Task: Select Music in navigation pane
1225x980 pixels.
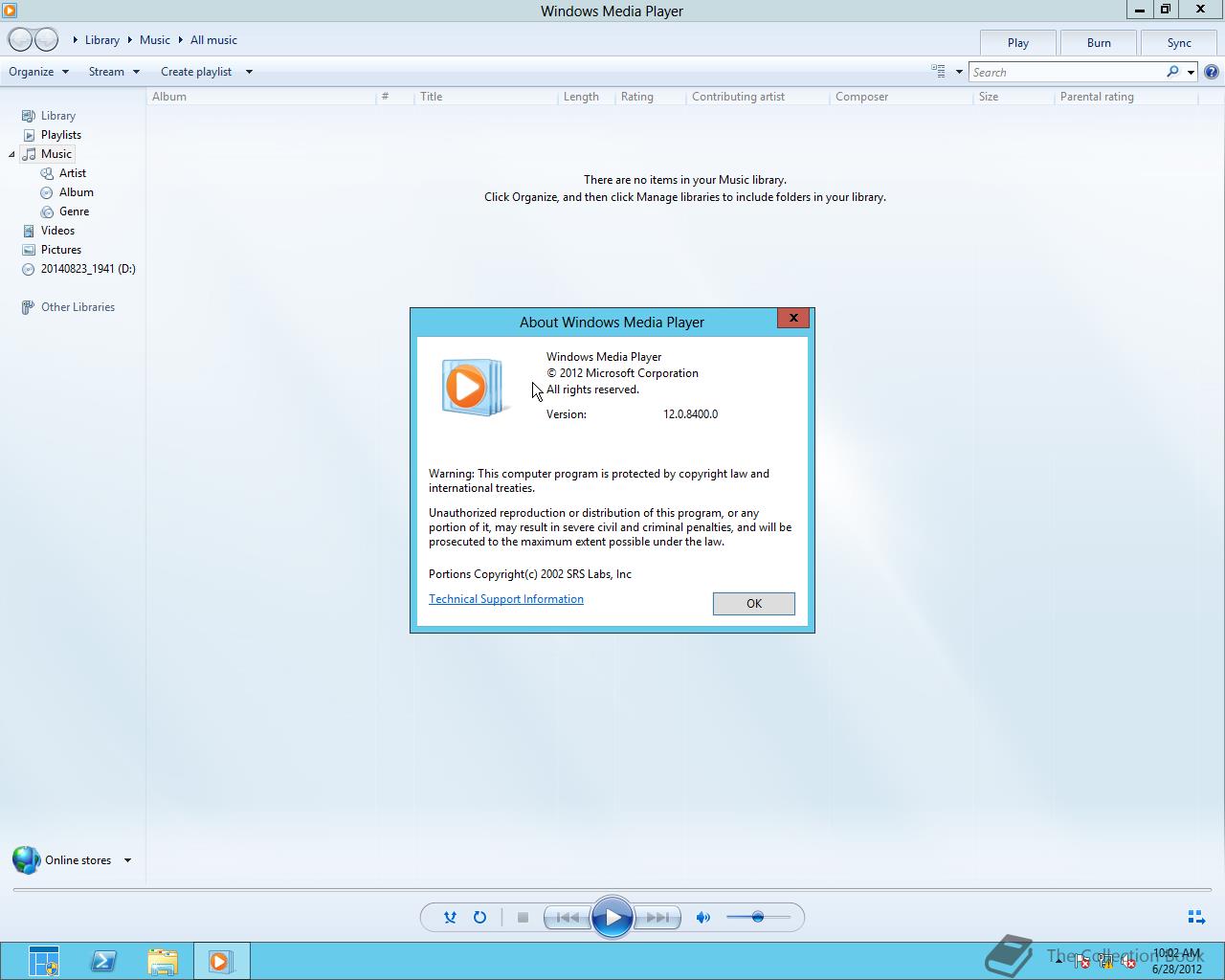Action: click(56, 154)
